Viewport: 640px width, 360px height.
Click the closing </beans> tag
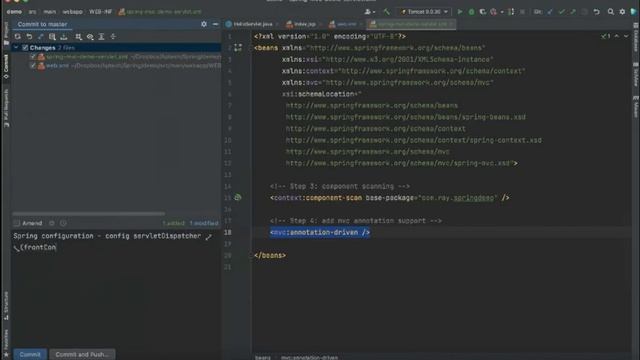[x=270, y=256]
